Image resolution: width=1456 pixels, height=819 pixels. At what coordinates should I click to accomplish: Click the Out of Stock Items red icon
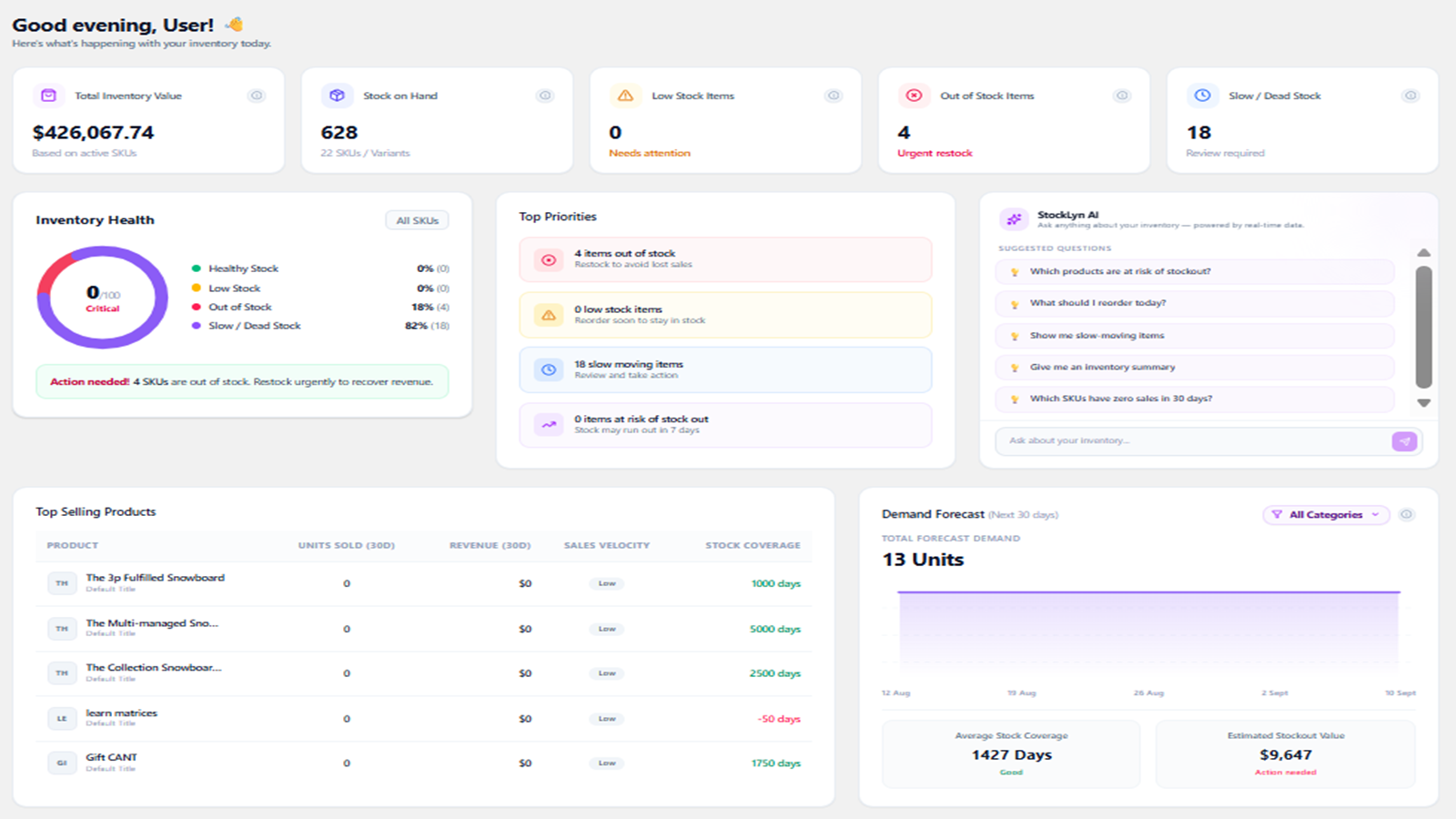pyautogui.click(x=915, y=96)
